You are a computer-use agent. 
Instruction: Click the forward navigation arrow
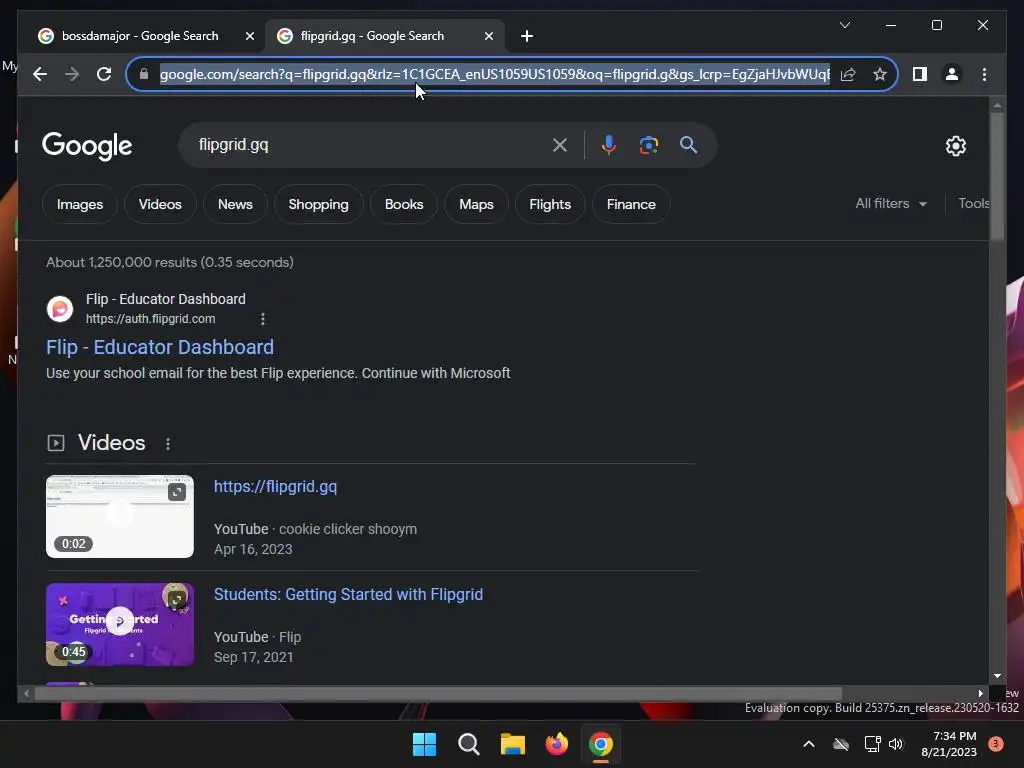click(72, 74)
